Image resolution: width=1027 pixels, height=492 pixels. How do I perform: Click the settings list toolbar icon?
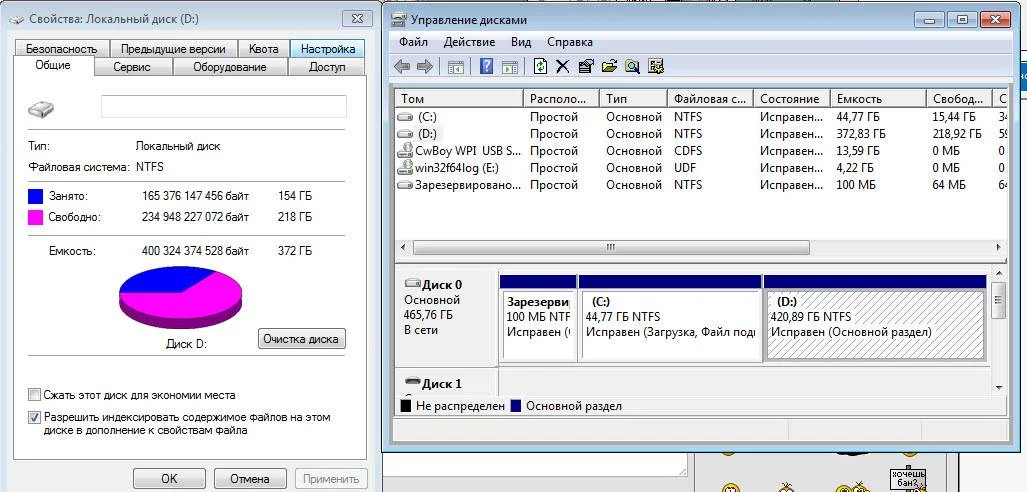[656, 66]
